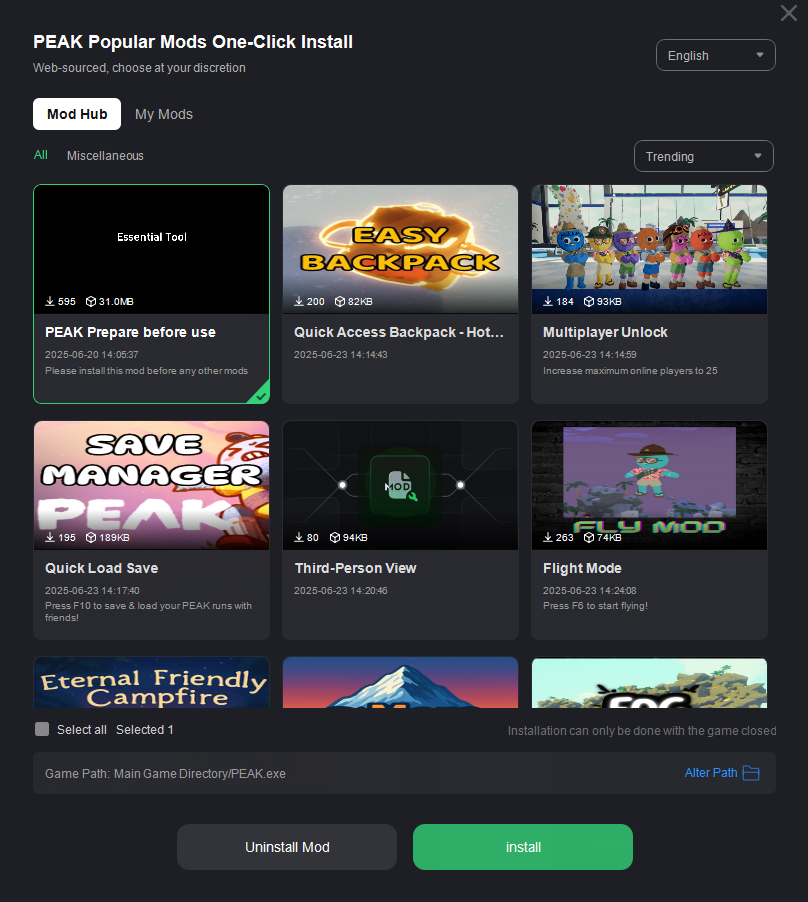
Task: Toggle the Select all checkbox
Action: click(x=42, y=729)
